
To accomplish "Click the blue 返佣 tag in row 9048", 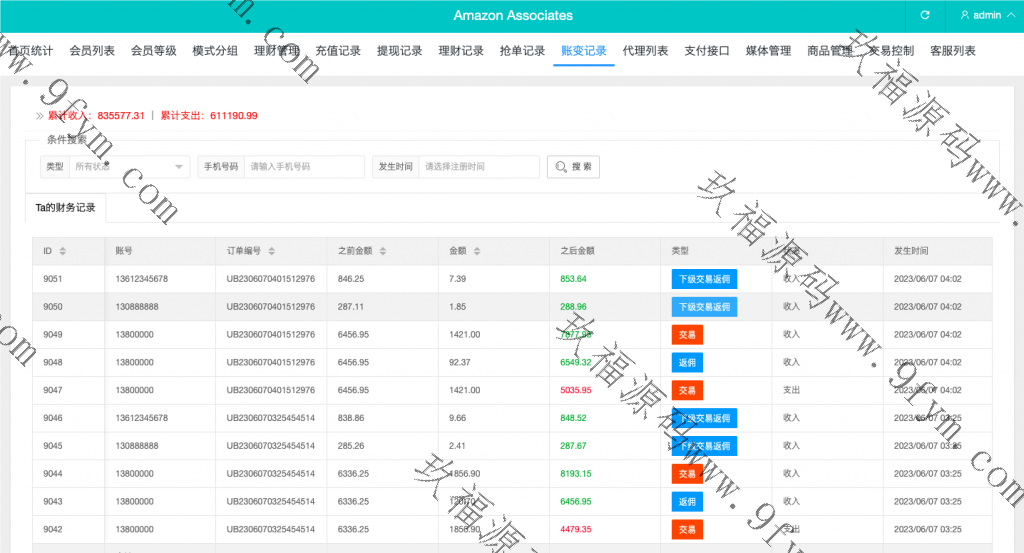I will 687,362.
